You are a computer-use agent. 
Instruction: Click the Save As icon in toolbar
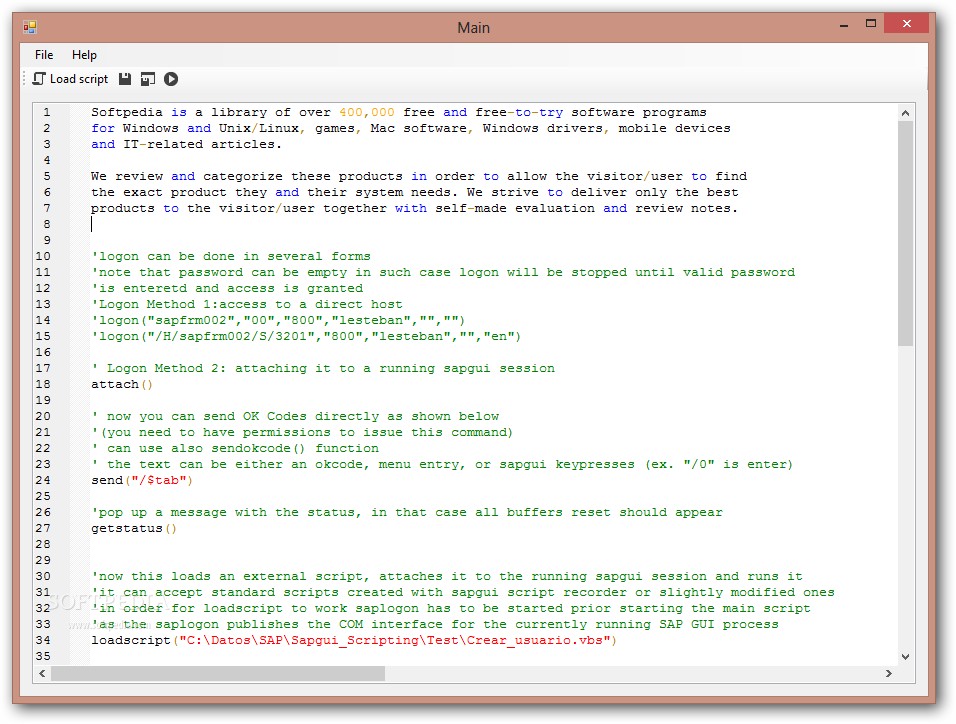(x=148, y=79)
